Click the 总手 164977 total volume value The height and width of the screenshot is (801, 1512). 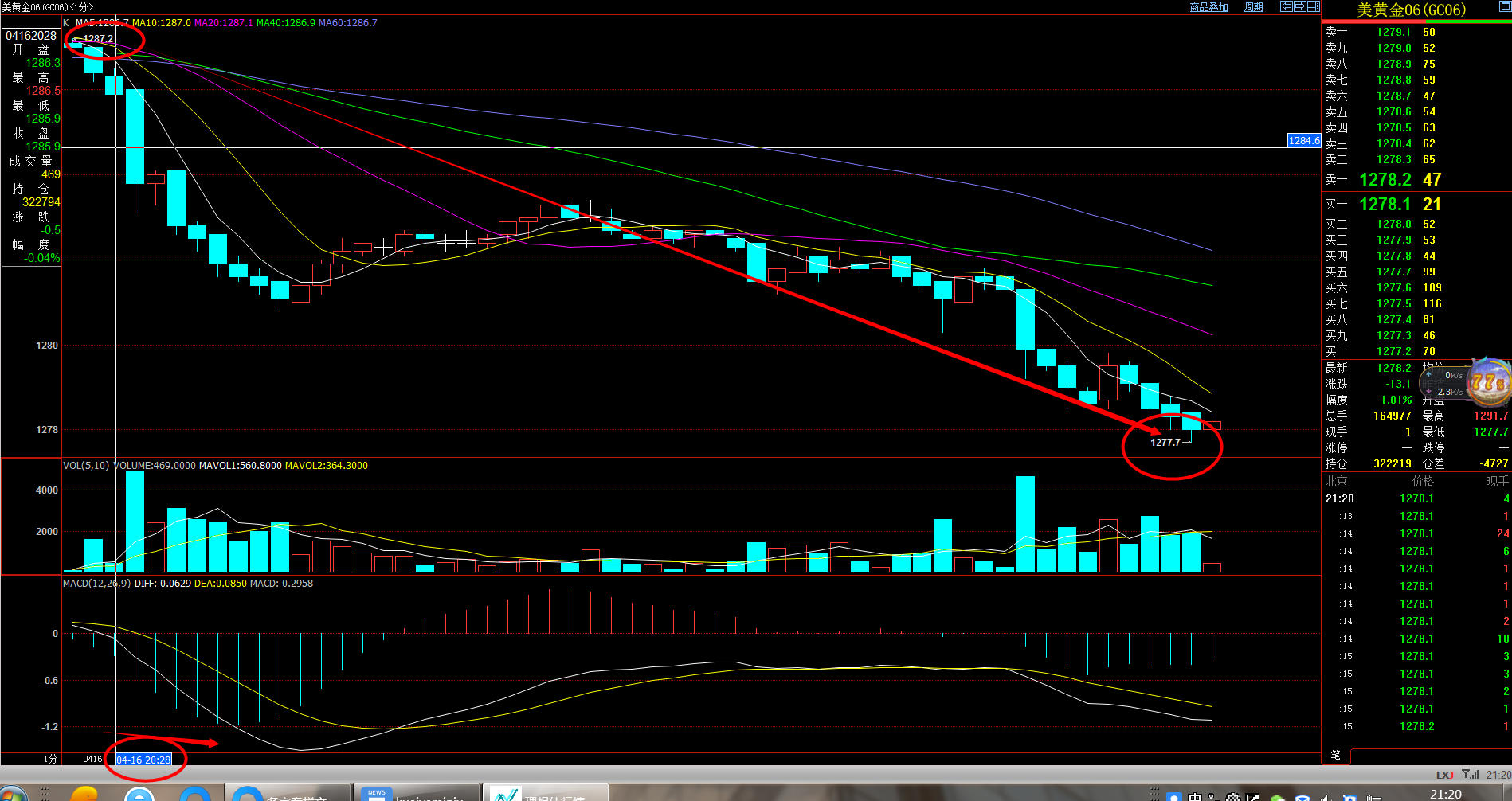click(x=1392, y=416)
